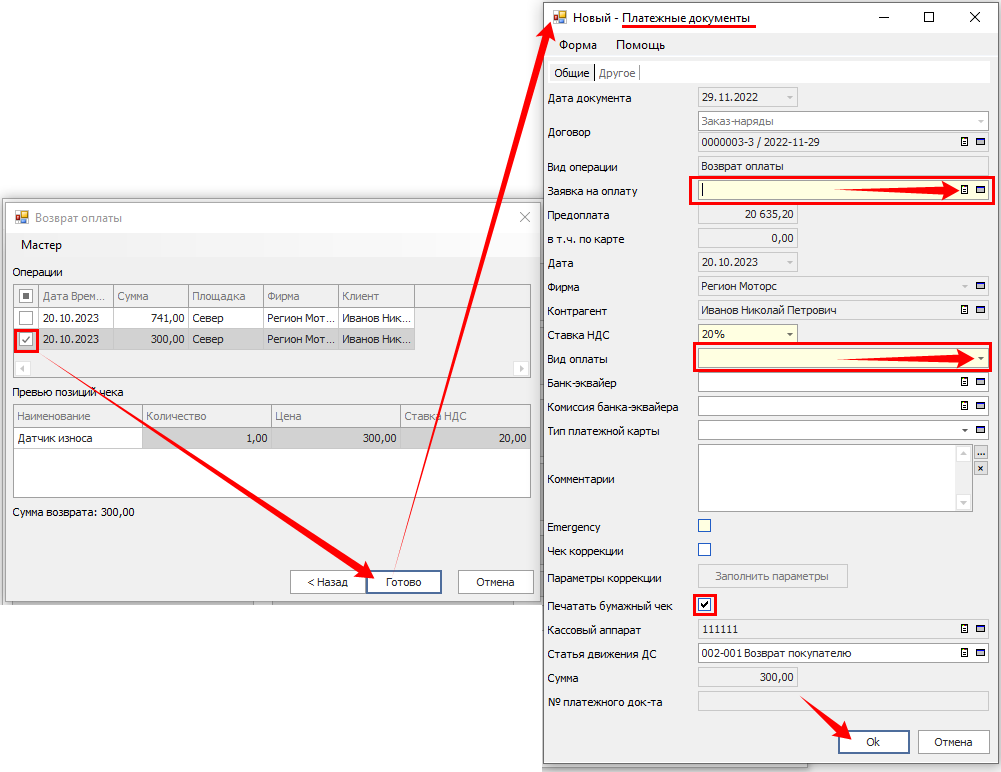The image size is (1001, 772).
Task: Open the Форма menu
Action: pos(578,45)
